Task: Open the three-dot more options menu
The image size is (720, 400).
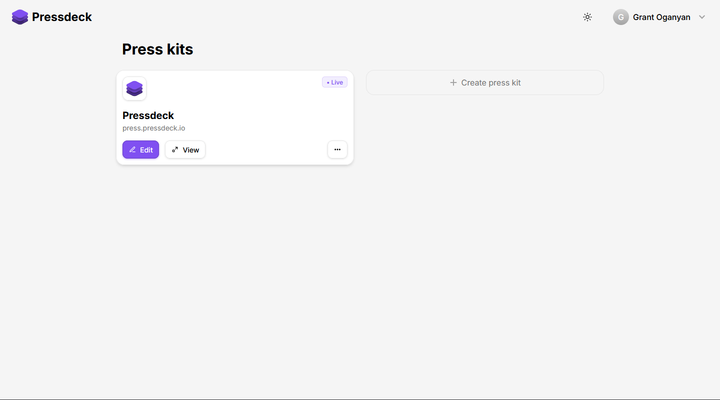Action: click(x=337, y=150)
